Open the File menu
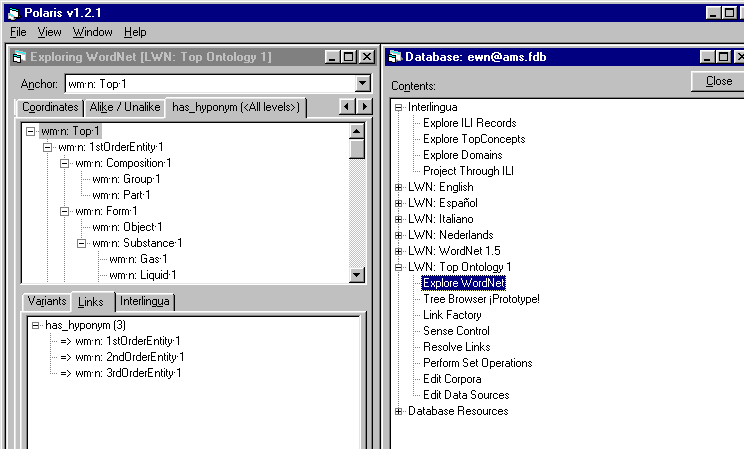 point(18,32)
